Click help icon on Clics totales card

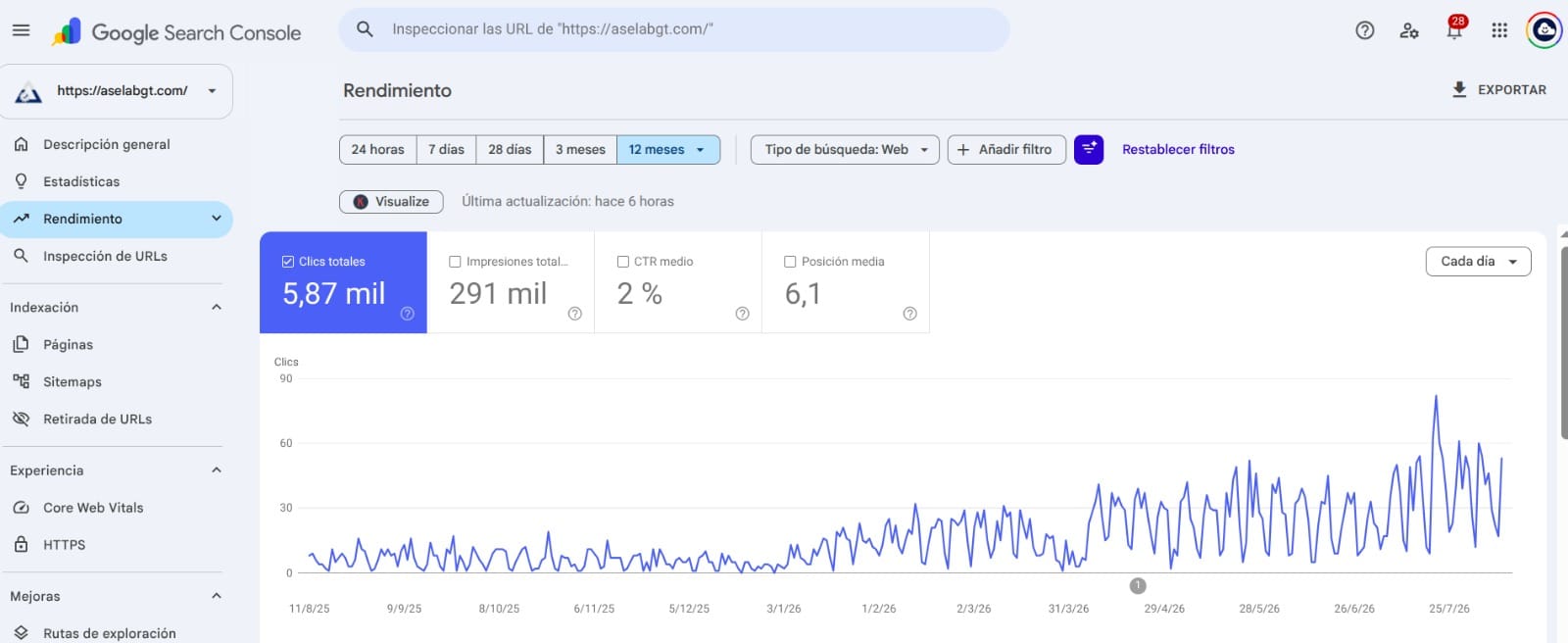(408, 314)
